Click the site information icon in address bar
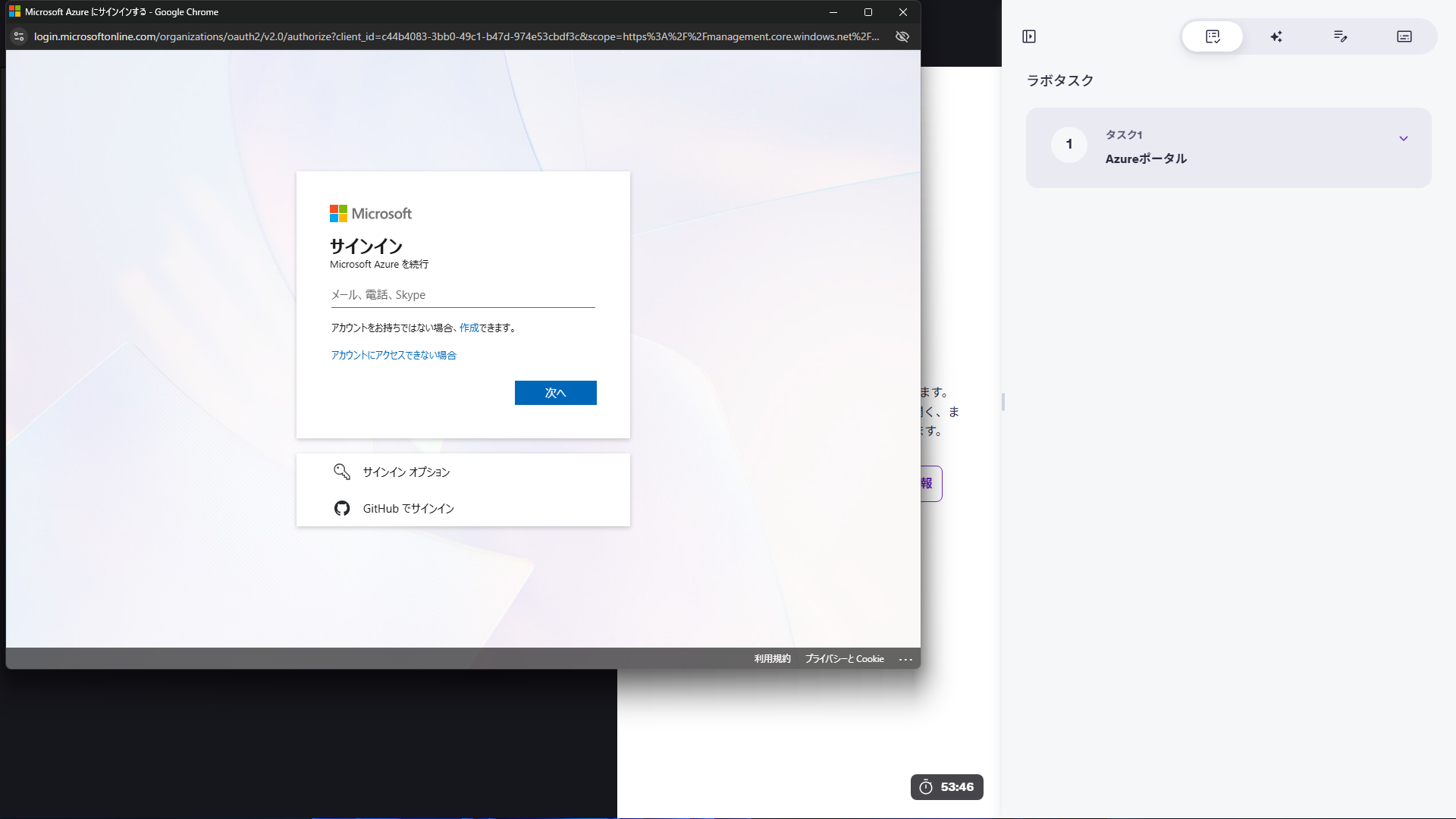 tap(19, 36)
